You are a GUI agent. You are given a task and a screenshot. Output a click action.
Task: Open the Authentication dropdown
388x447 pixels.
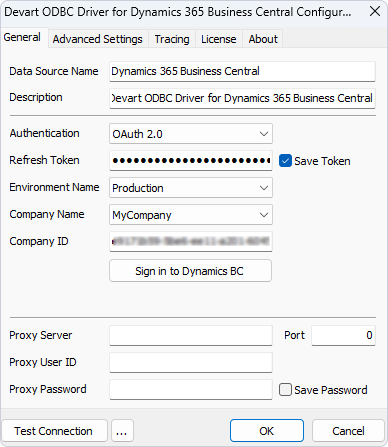point(191,134)
